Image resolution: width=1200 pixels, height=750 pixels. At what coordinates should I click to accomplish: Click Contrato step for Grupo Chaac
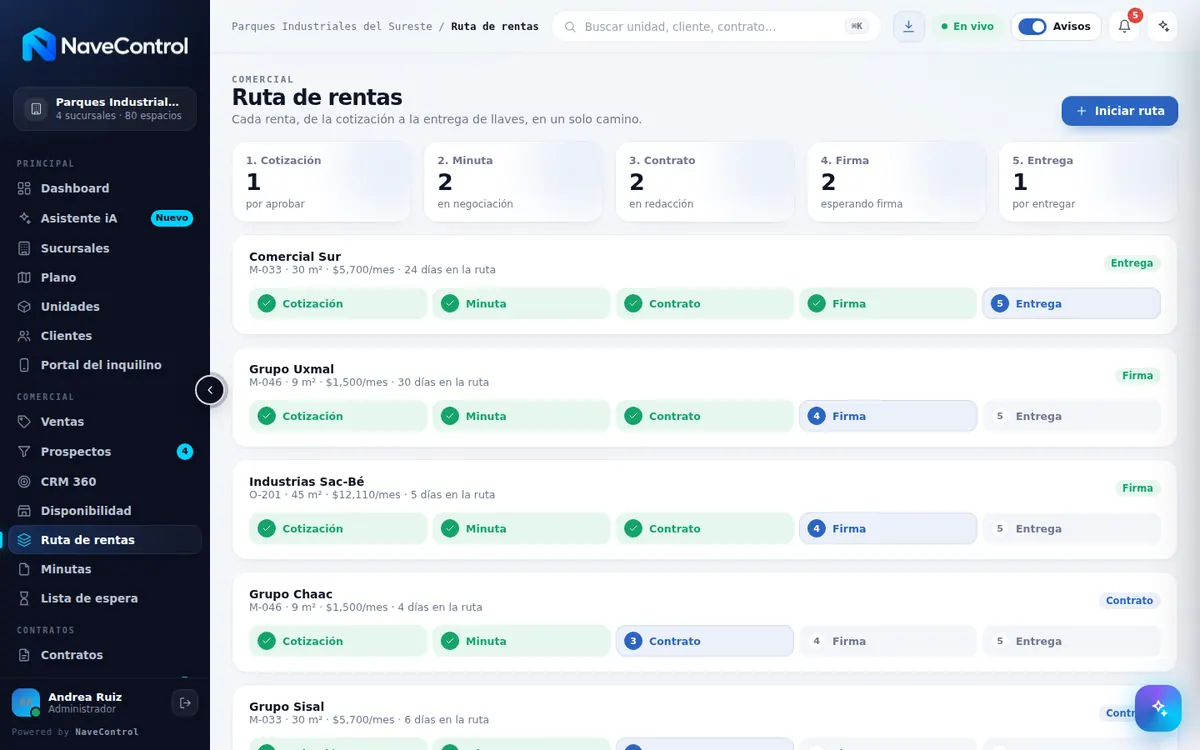click(x=705, y=641)
